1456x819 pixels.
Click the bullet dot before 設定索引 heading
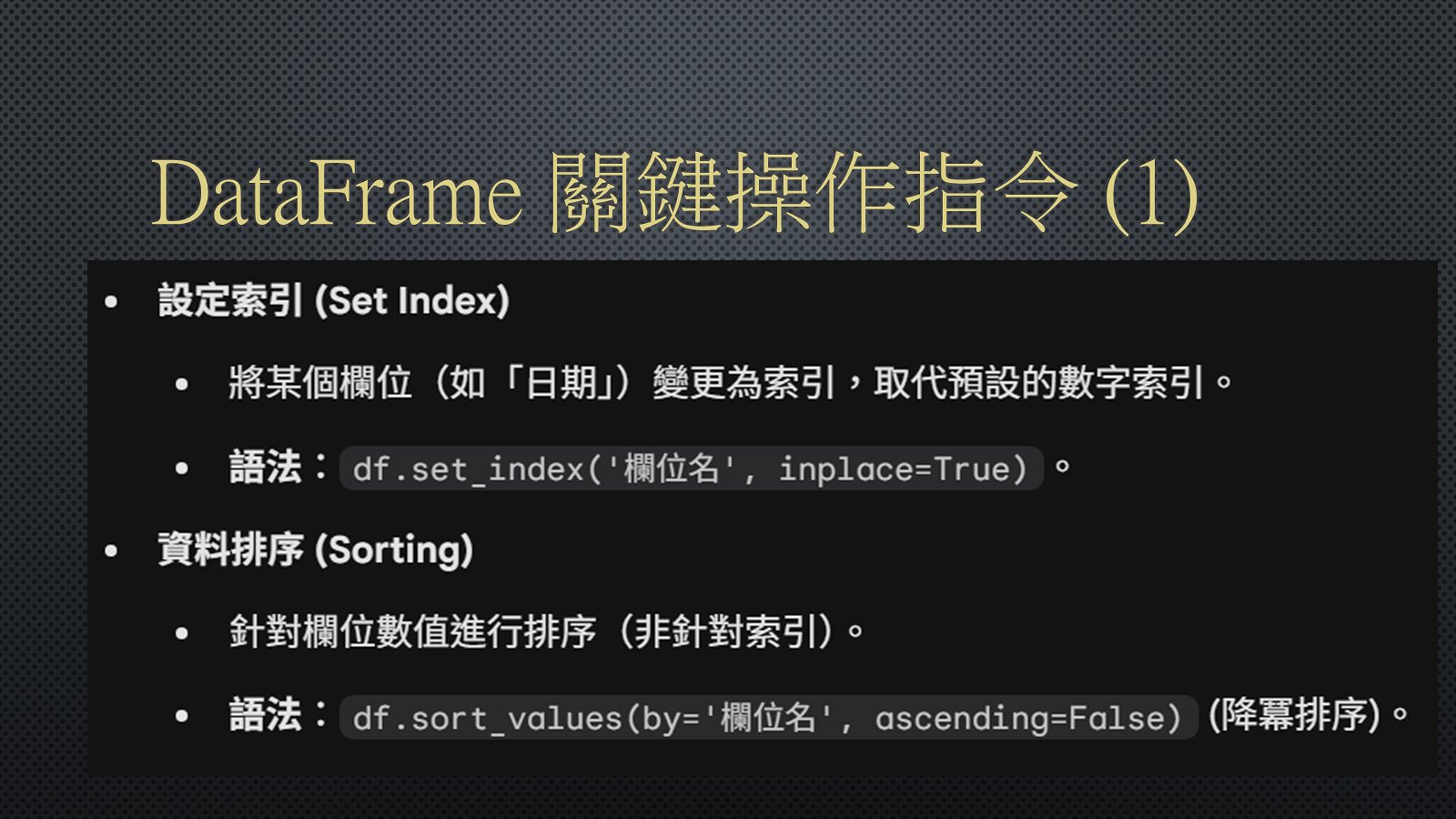coord(112,302)
